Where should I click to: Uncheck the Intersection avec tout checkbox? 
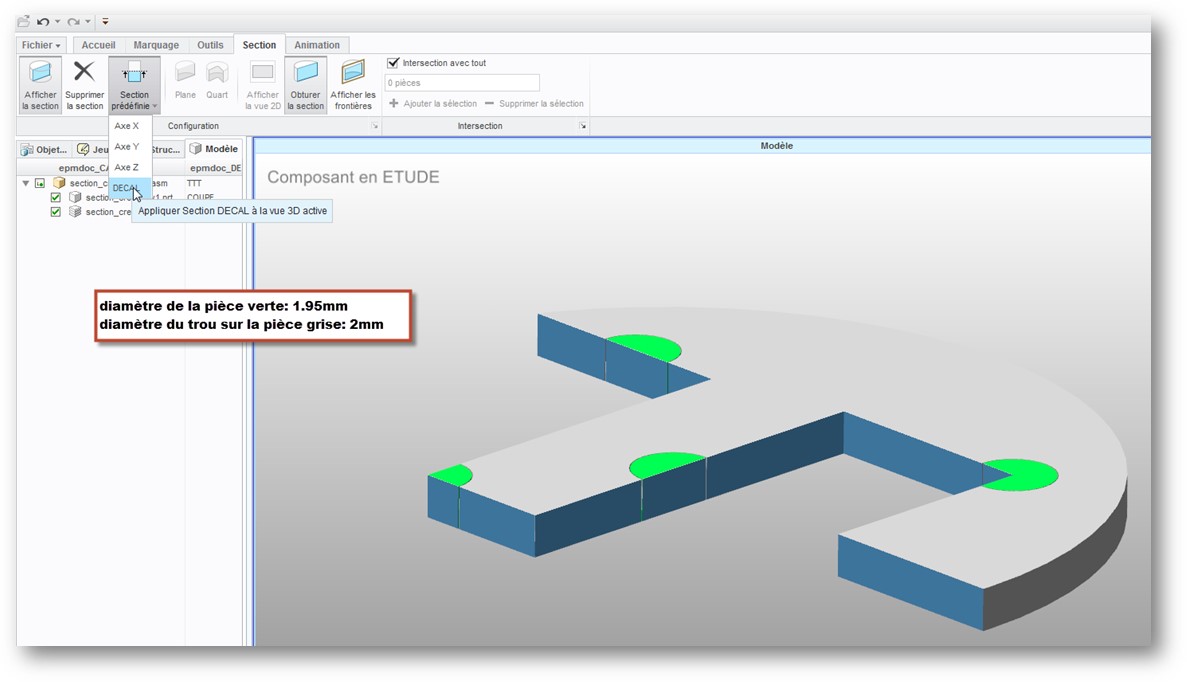[x=393, y=63]
